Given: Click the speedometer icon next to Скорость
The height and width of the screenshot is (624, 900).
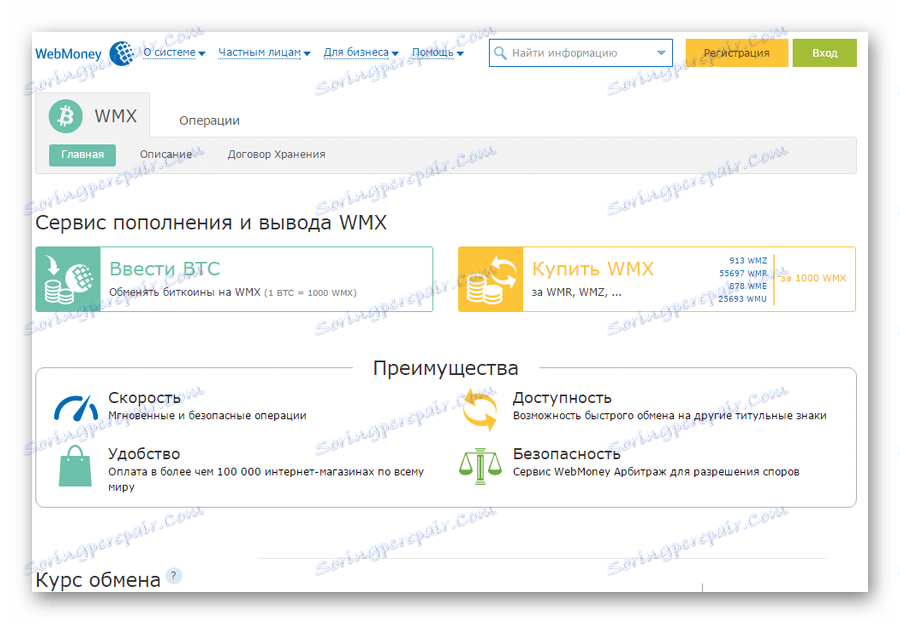Looking at the screenshot, I should [76, 408].
